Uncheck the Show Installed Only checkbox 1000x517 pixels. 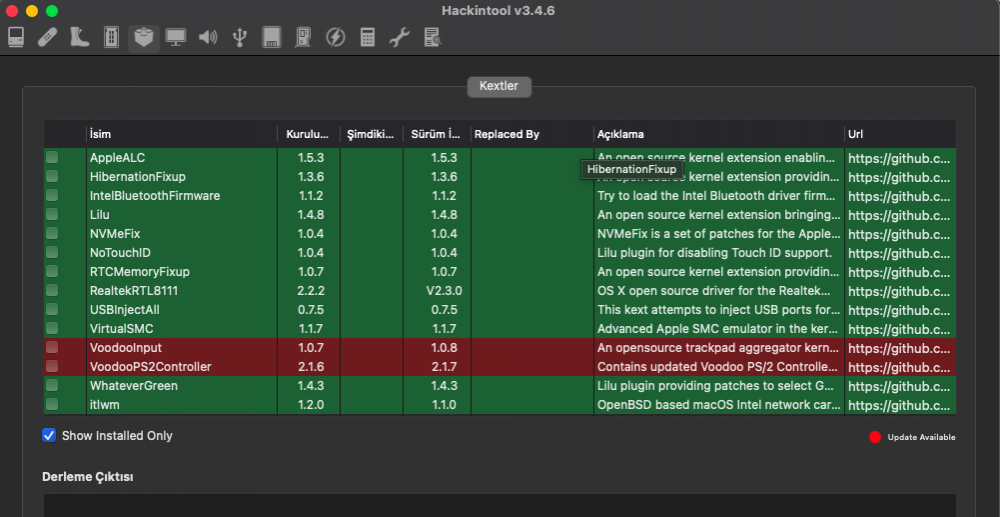point(49,435)
